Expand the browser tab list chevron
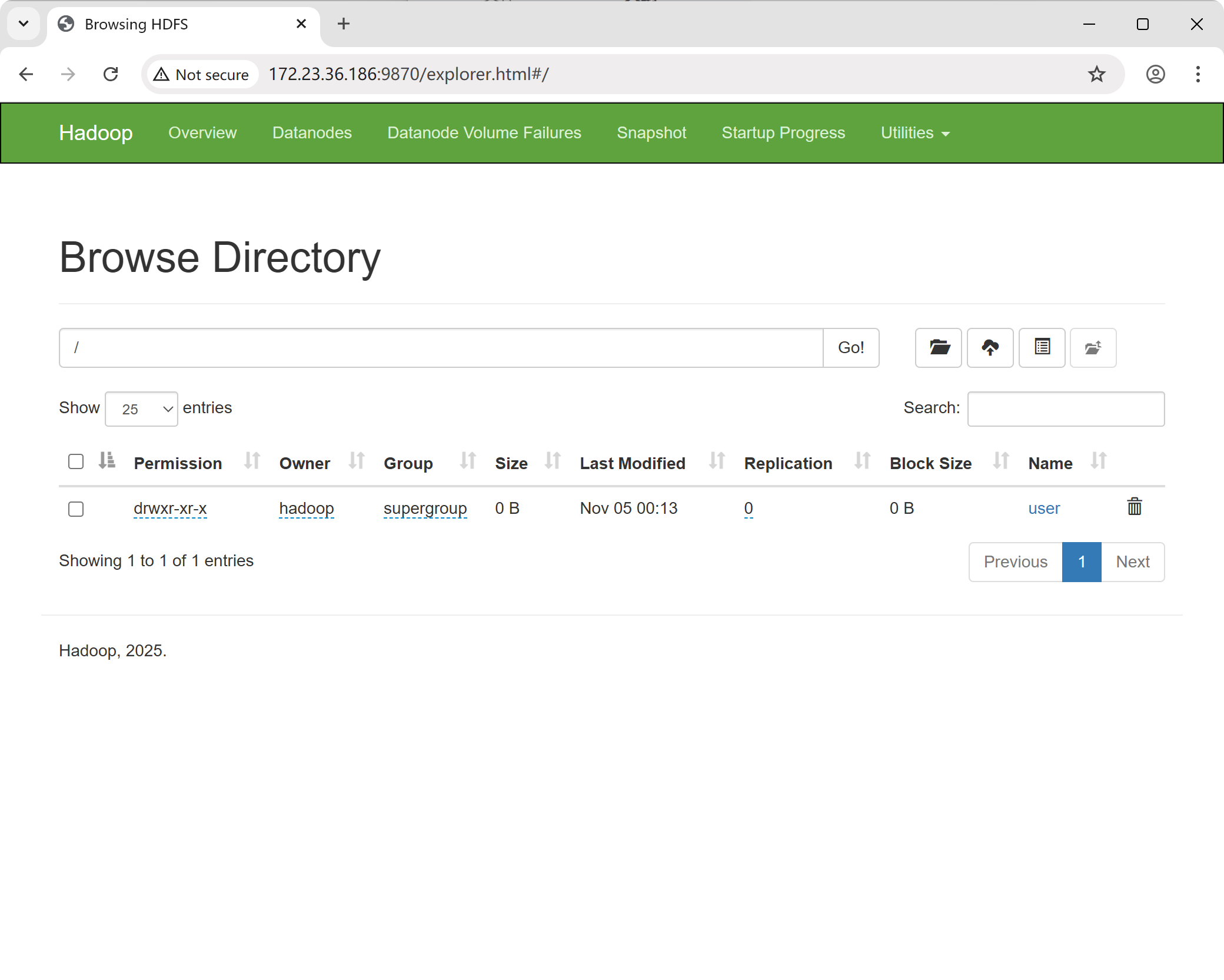This screenshot has height=980, width=1224. tap(23, 24)
